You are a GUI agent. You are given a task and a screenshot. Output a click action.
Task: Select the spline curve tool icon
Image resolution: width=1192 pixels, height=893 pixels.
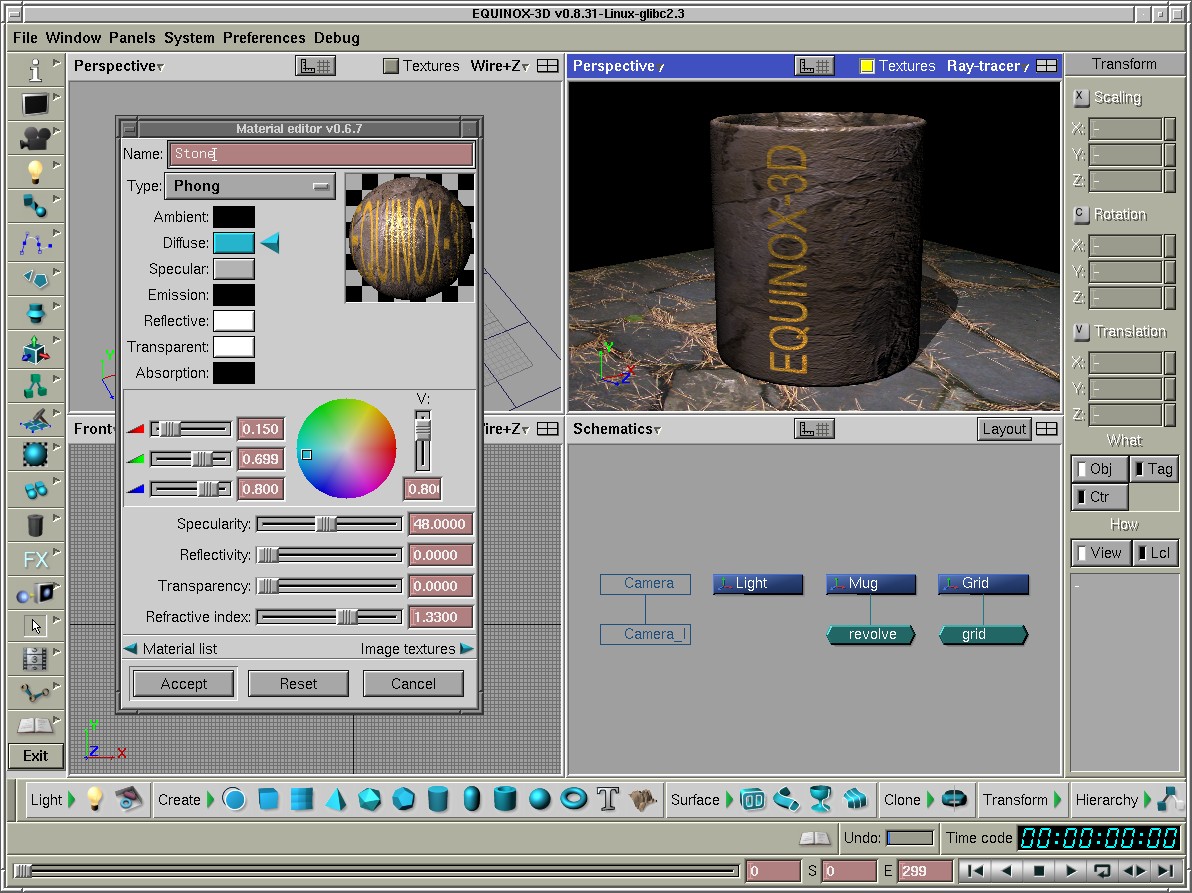coord(35,242)
